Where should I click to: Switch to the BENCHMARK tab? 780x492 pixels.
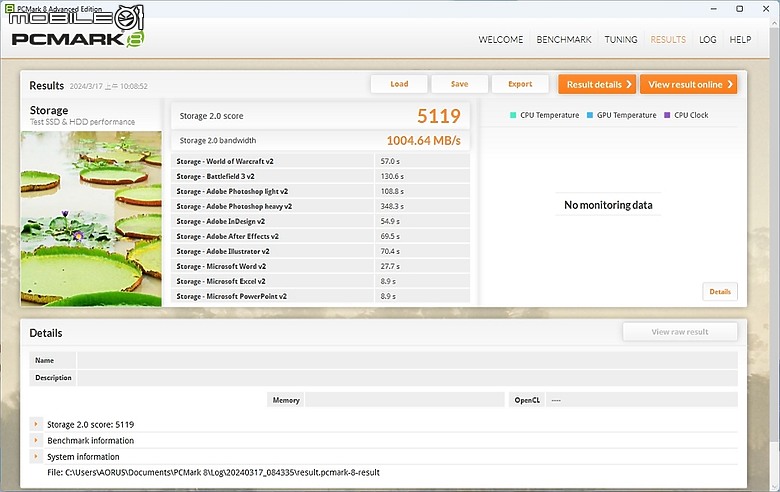pyautogui.click(x=564, y=40)
